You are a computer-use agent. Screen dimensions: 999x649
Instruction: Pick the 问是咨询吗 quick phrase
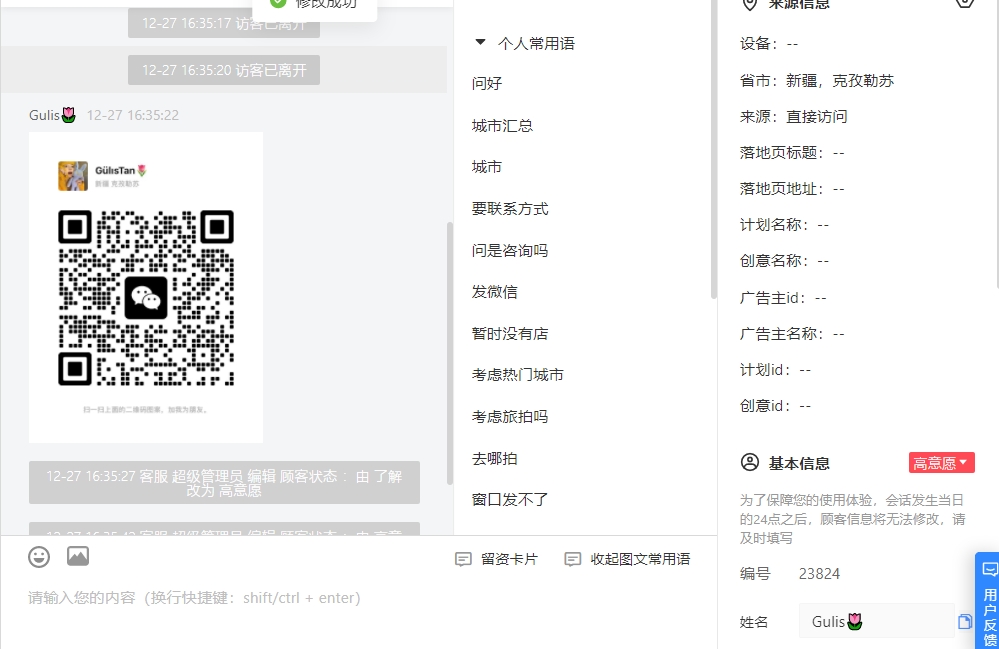tap(510, 250)
